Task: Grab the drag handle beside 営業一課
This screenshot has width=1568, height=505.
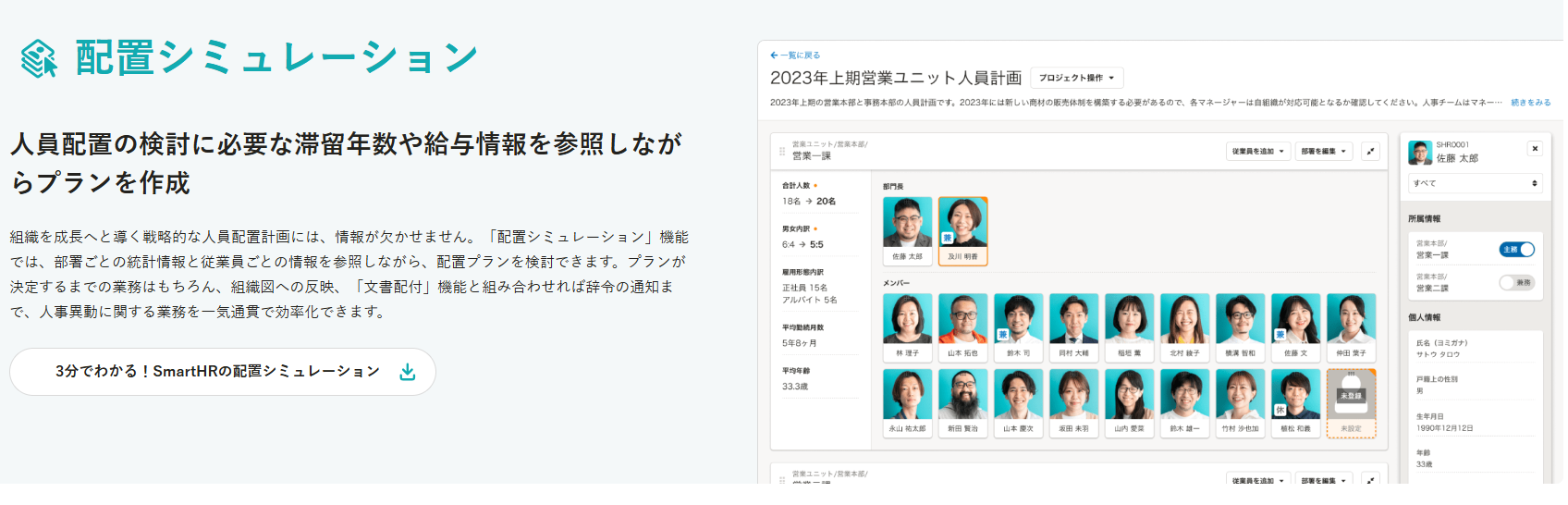Action: click(782, 152)
